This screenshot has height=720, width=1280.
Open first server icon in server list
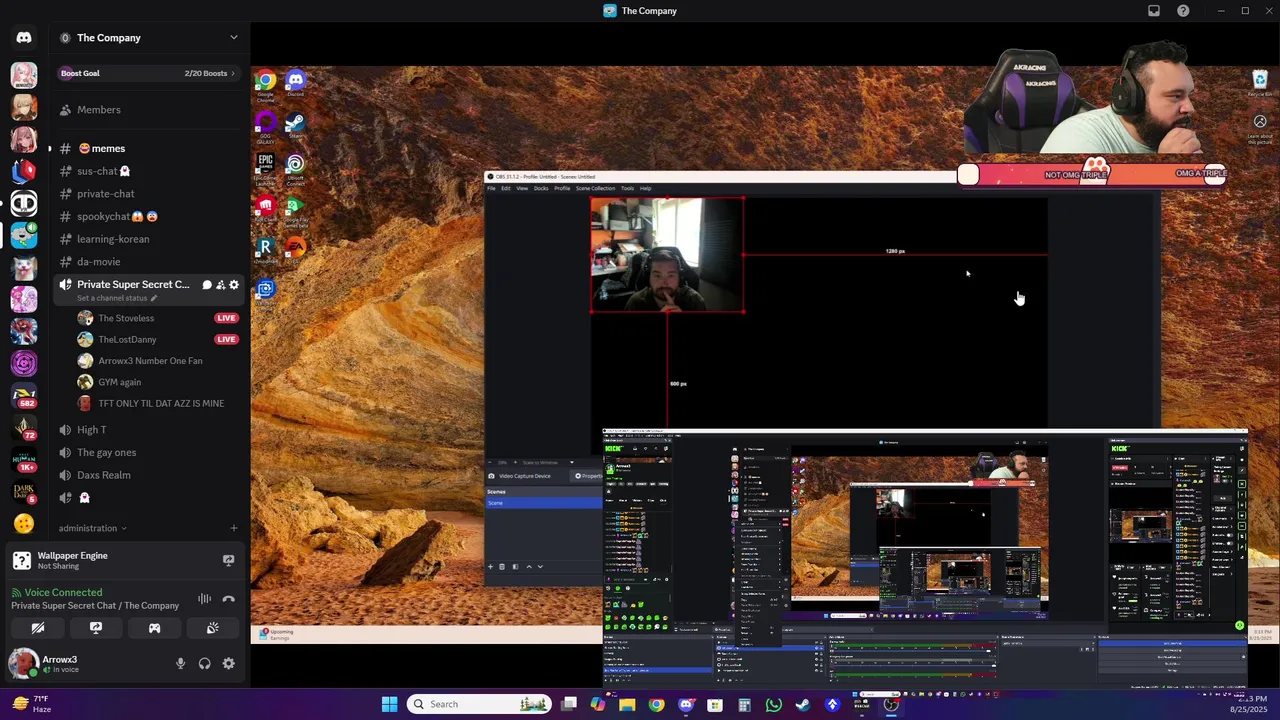(24, 75)
